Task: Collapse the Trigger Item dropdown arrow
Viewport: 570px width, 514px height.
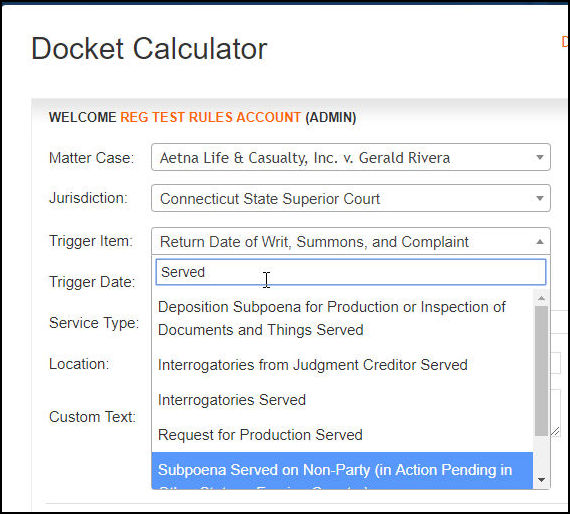Action: pos(540,242)
